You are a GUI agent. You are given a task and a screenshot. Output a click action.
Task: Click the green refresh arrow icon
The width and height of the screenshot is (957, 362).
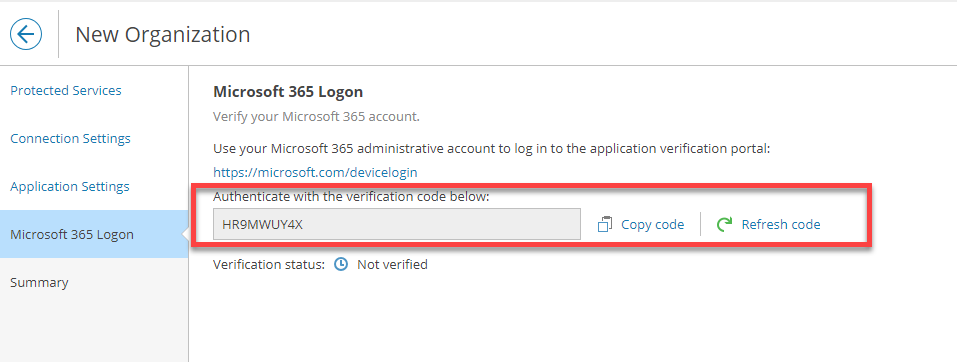(x=724, y=225)
